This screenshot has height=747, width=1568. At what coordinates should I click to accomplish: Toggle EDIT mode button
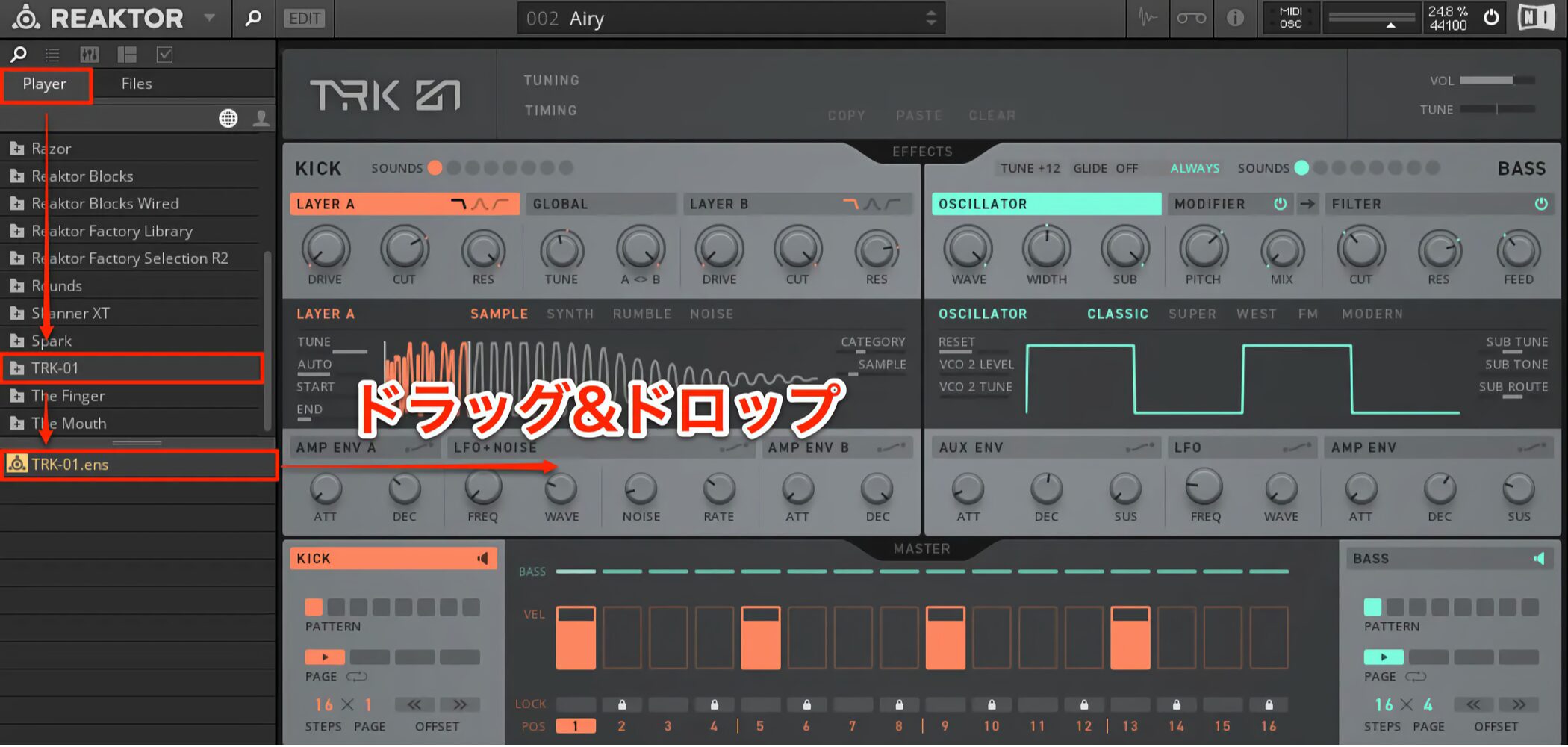click(305, 18)
